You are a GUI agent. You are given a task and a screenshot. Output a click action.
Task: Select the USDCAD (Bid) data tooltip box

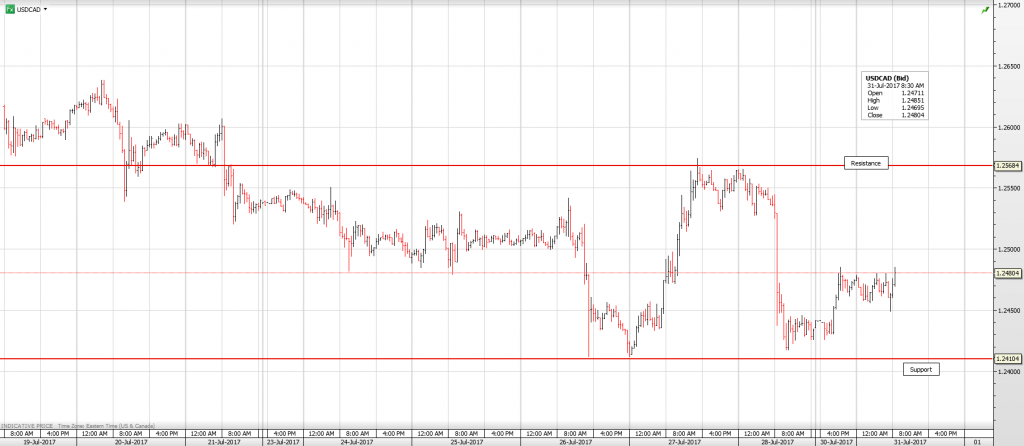point(895,96)
